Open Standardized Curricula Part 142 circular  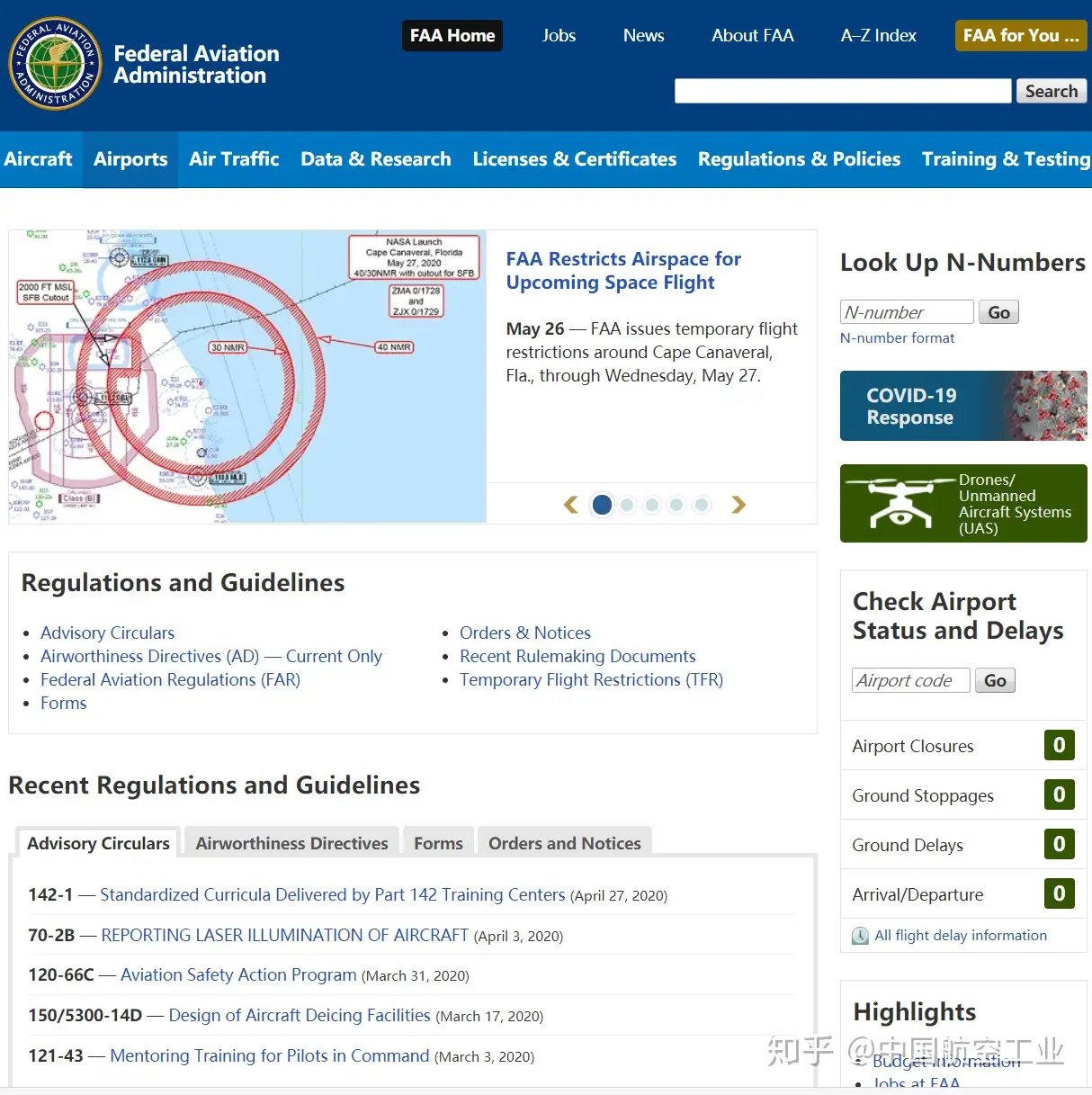[332, 894]
